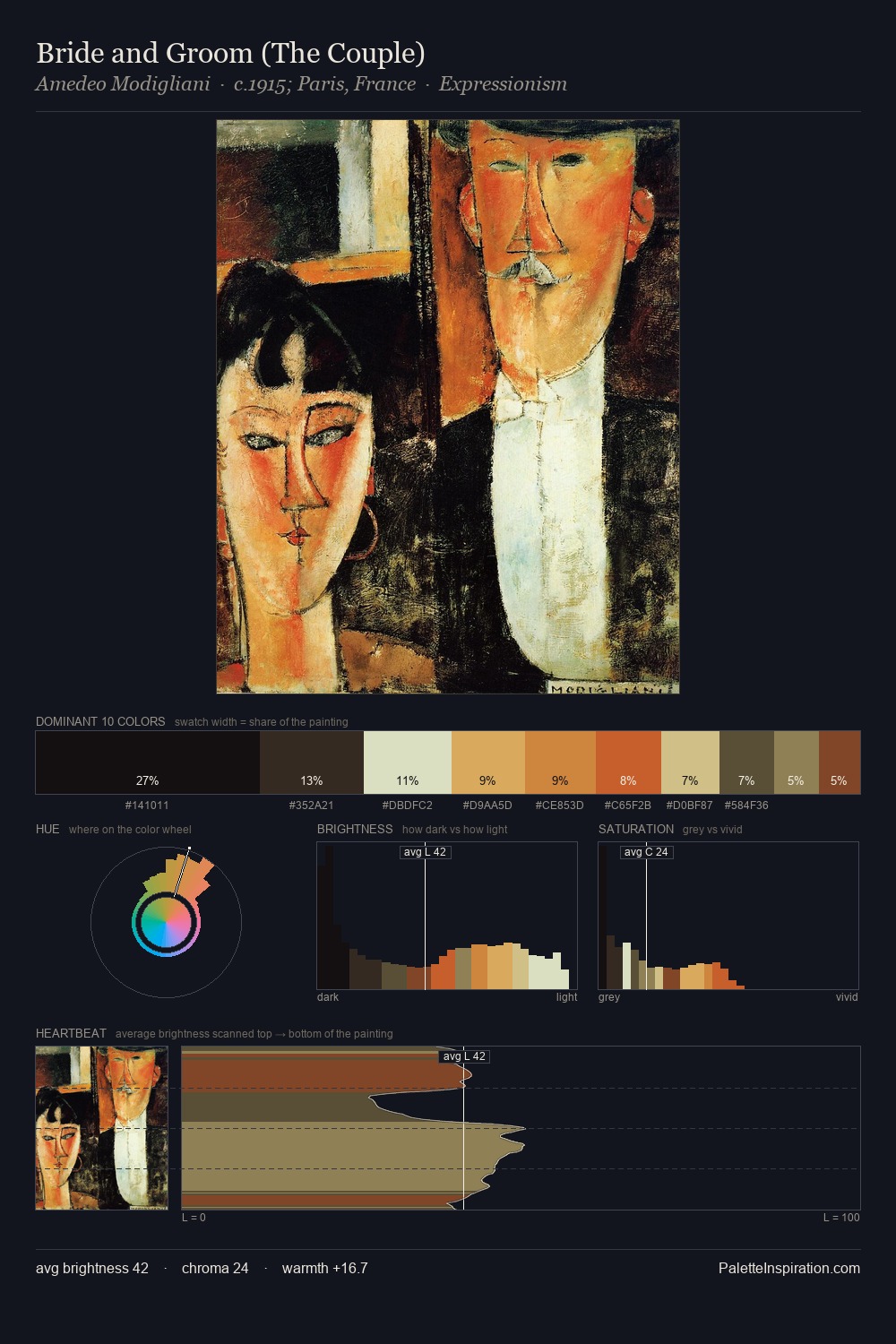Screen dimensions: 896x1344
Task: Click the hex code #DBDFC2
Action: [x=408, y=806]
